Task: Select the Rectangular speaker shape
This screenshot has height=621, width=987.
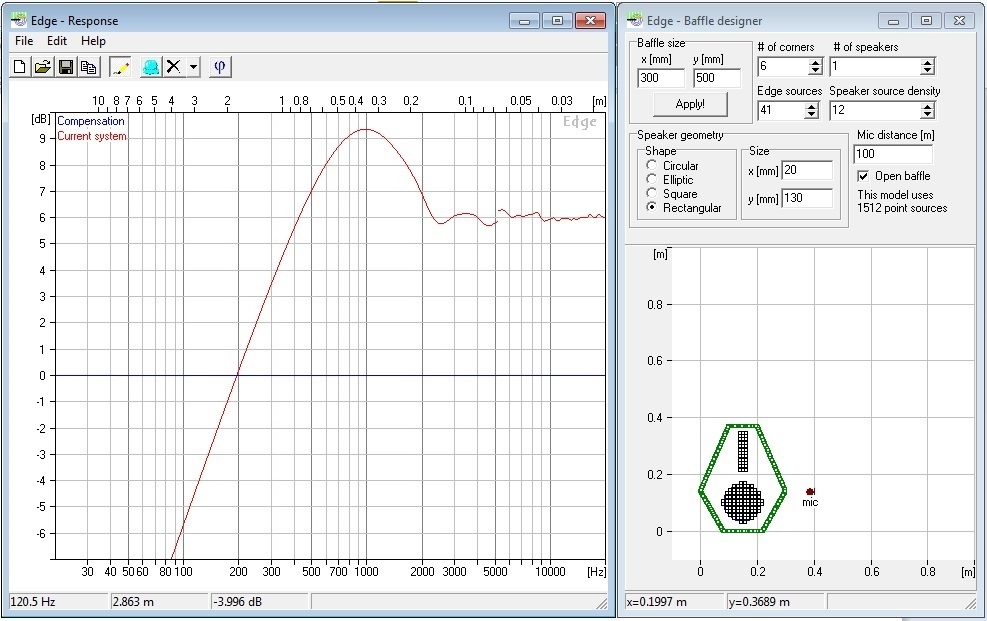Action: [651, 207]
